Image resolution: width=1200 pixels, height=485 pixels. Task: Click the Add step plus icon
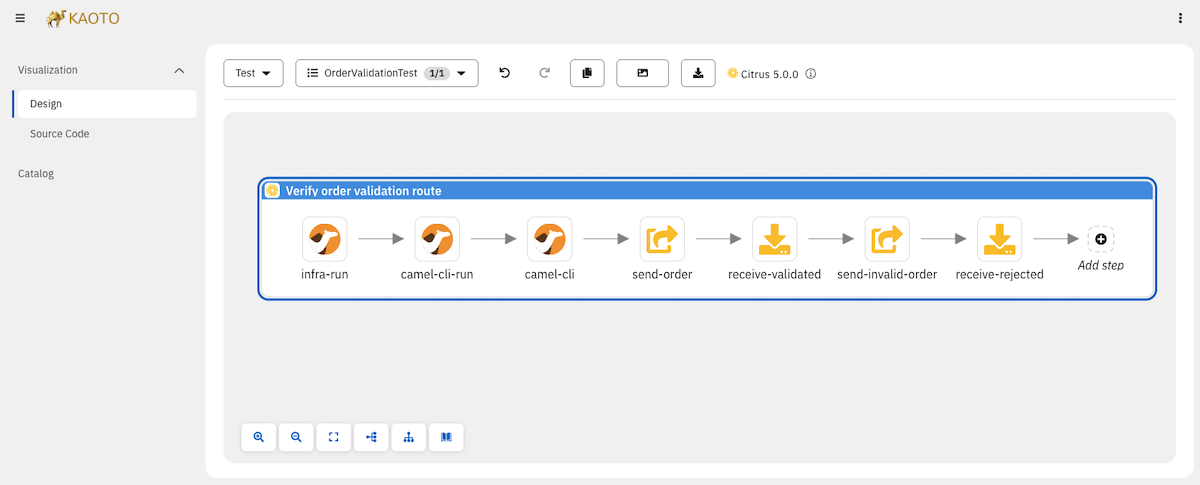tap(1101, 240)
